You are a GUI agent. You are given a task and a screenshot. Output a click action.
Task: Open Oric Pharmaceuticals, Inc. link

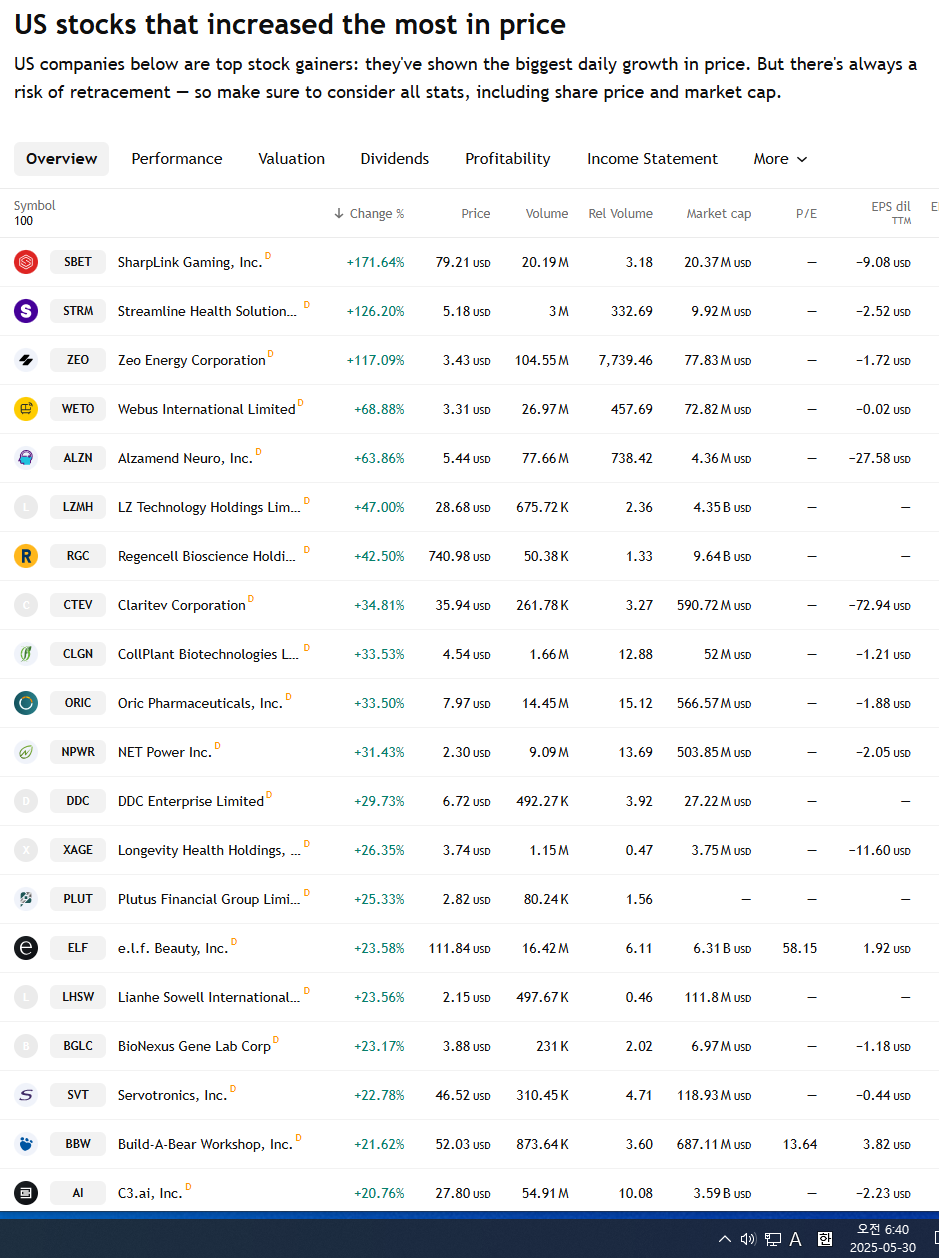tap(200, 703)
